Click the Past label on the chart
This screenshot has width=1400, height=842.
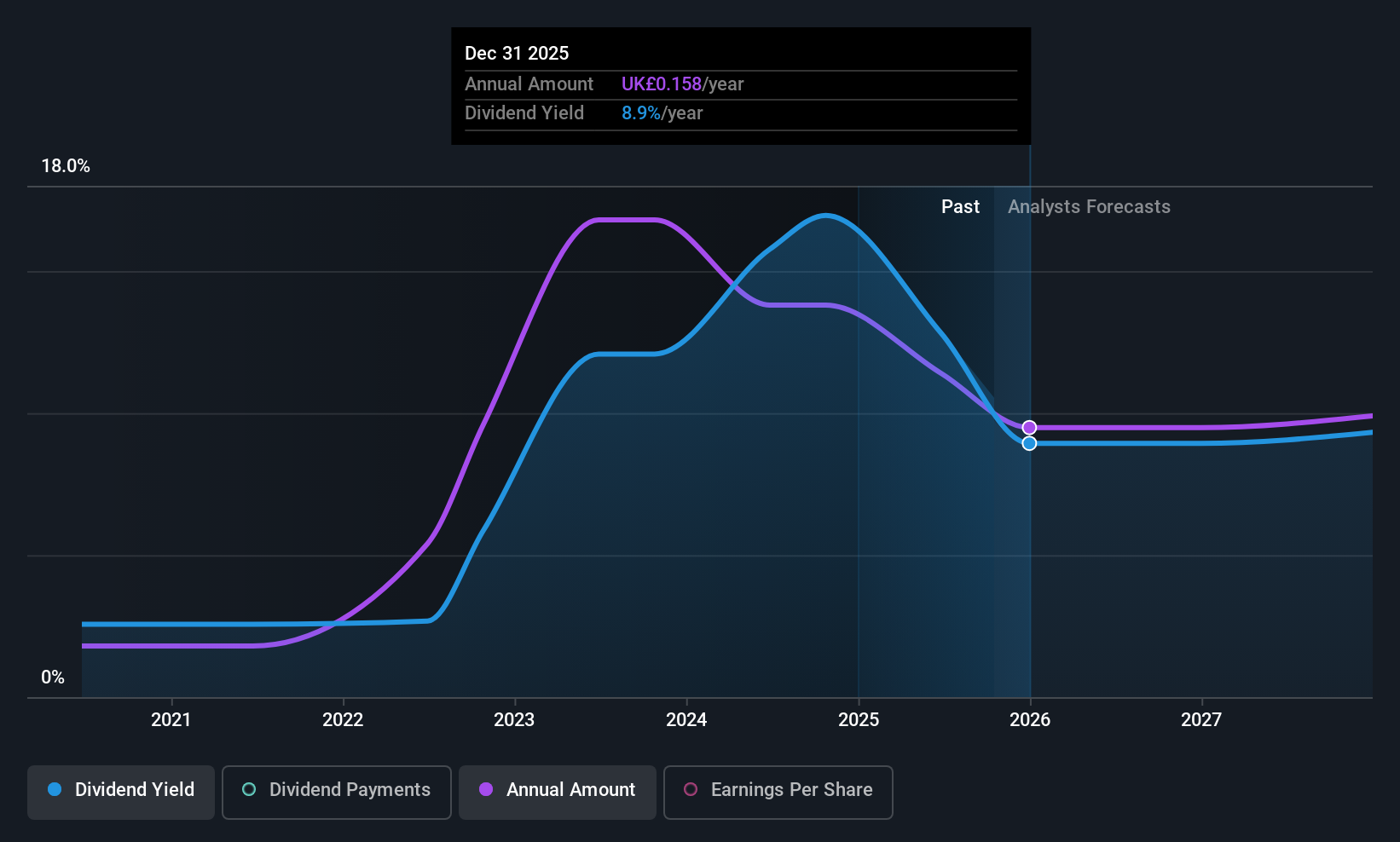coord(960,207)
